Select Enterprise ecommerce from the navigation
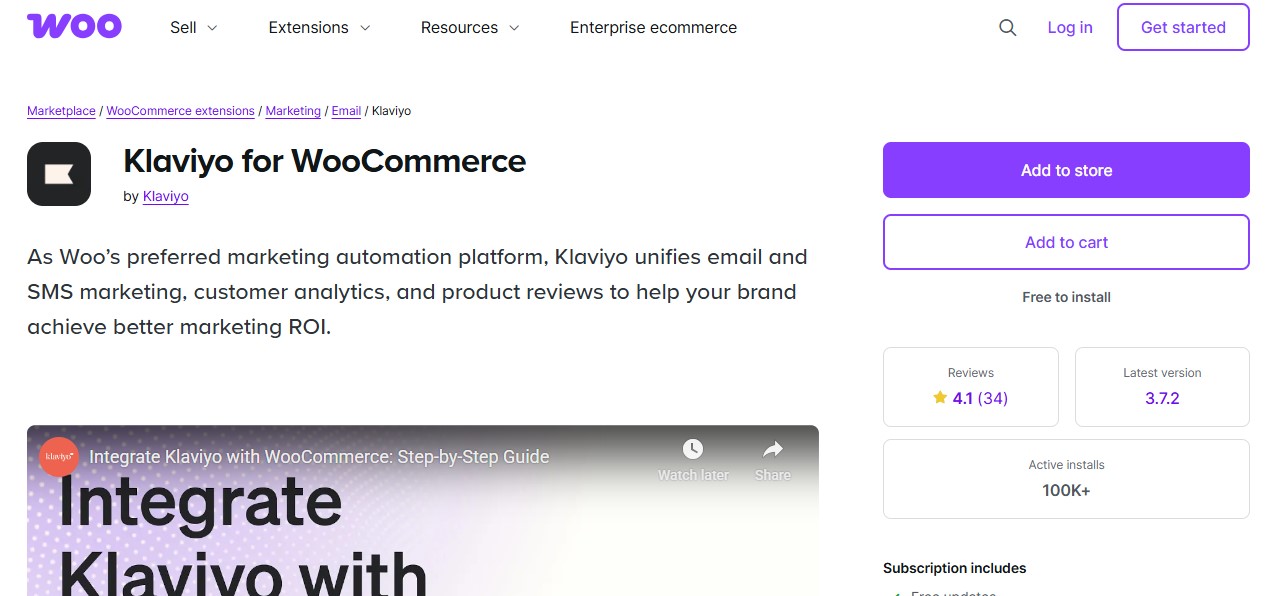1284x596 pixels. 653,27
